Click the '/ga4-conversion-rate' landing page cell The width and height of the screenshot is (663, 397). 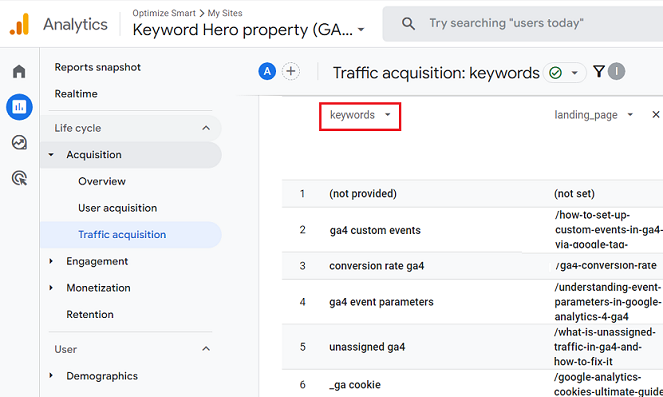tap(605, 266)
